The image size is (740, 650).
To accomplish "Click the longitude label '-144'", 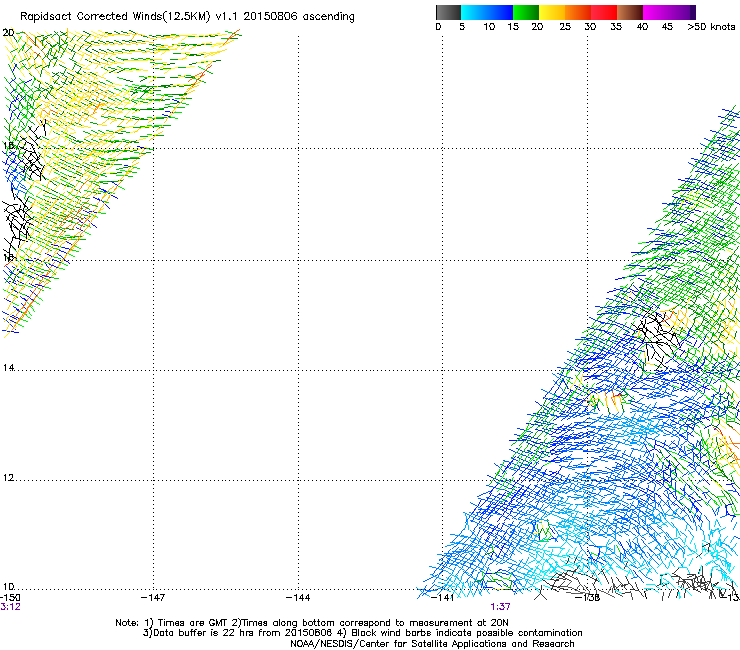I will [298, 598].
